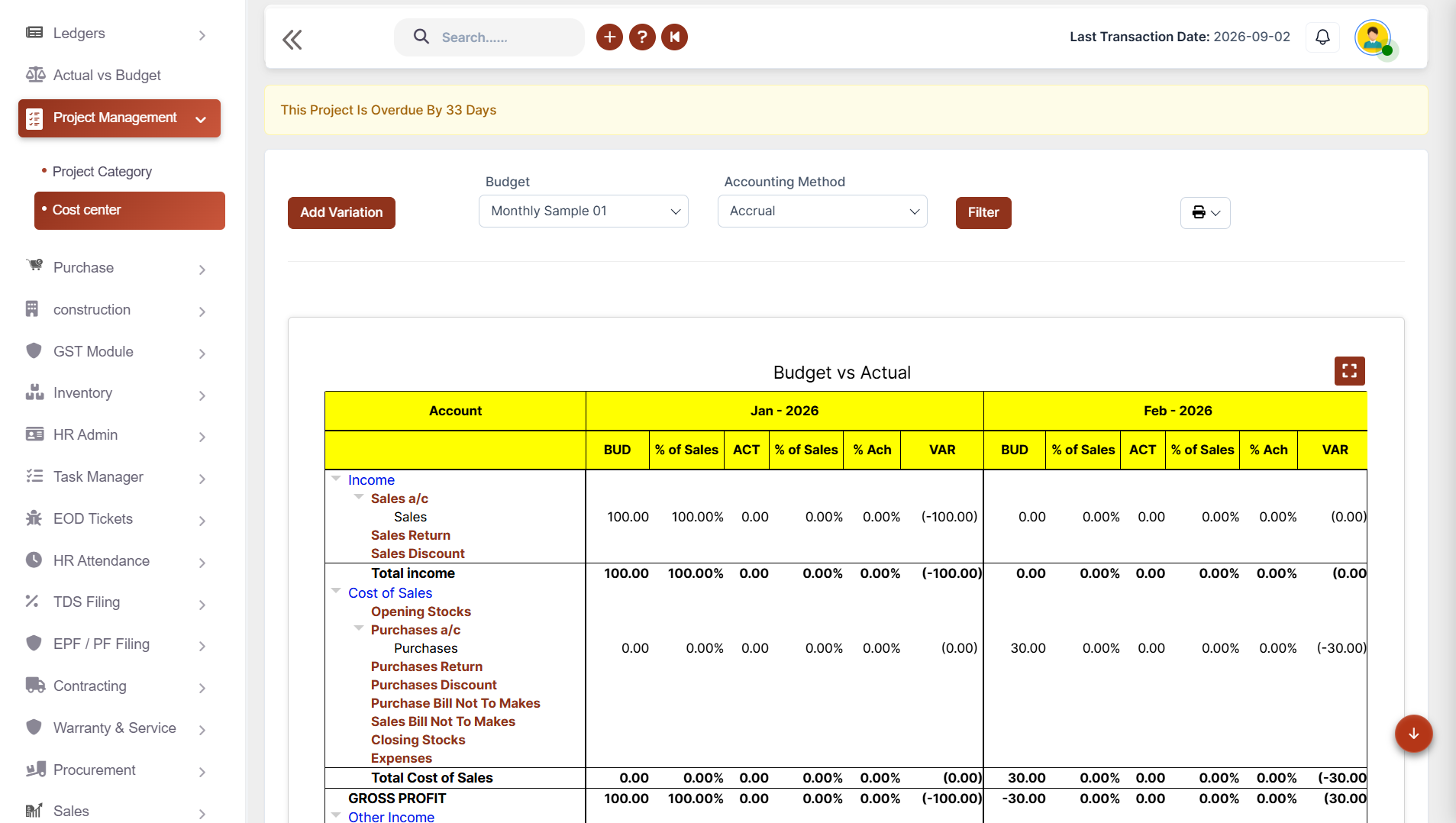Collapse the Purchases a/c tree row
This screenshot has height=823, width=1456.
[359, 628]
